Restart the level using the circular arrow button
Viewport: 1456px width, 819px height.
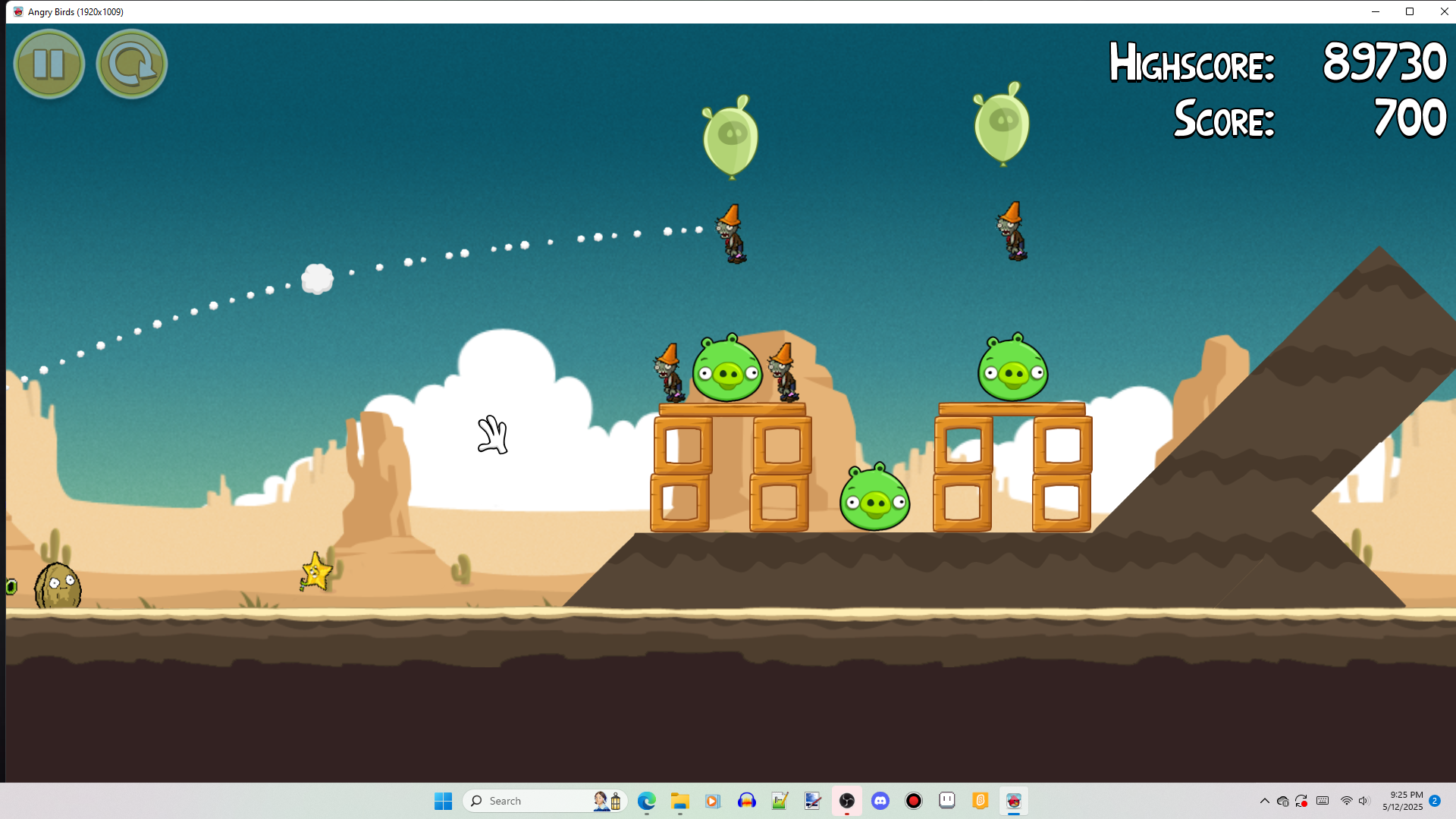pyautogui.click(x=132, y=64)
